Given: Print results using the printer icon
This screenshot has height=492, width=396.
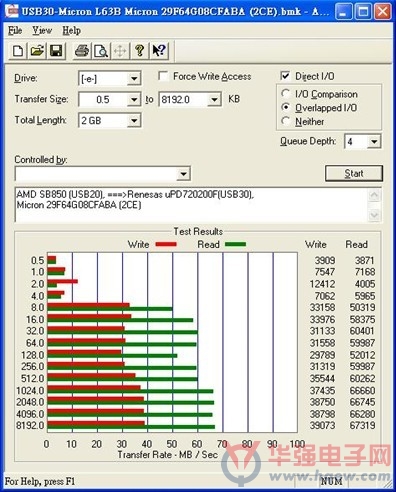Looking at the screenshot, I should [x=82, y=51].
